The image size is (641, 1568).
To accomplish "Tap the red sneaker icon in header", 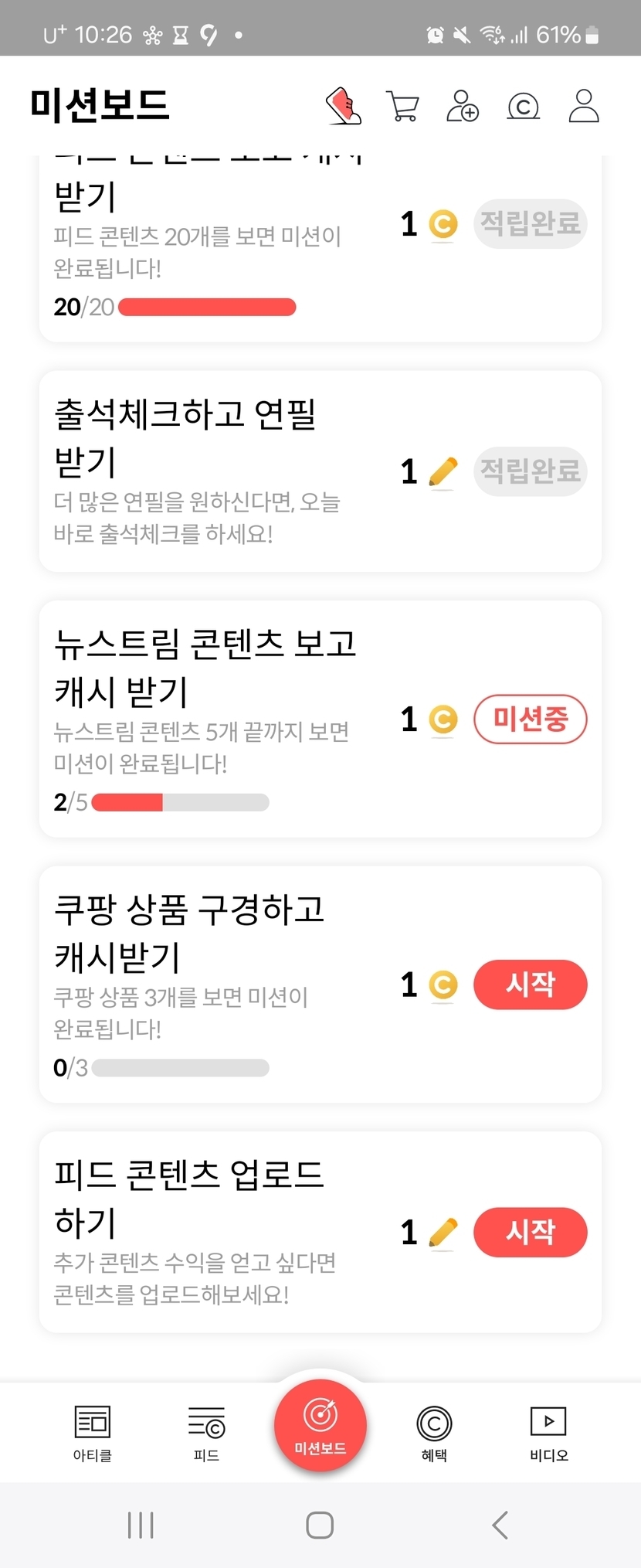I will (344, 106).
